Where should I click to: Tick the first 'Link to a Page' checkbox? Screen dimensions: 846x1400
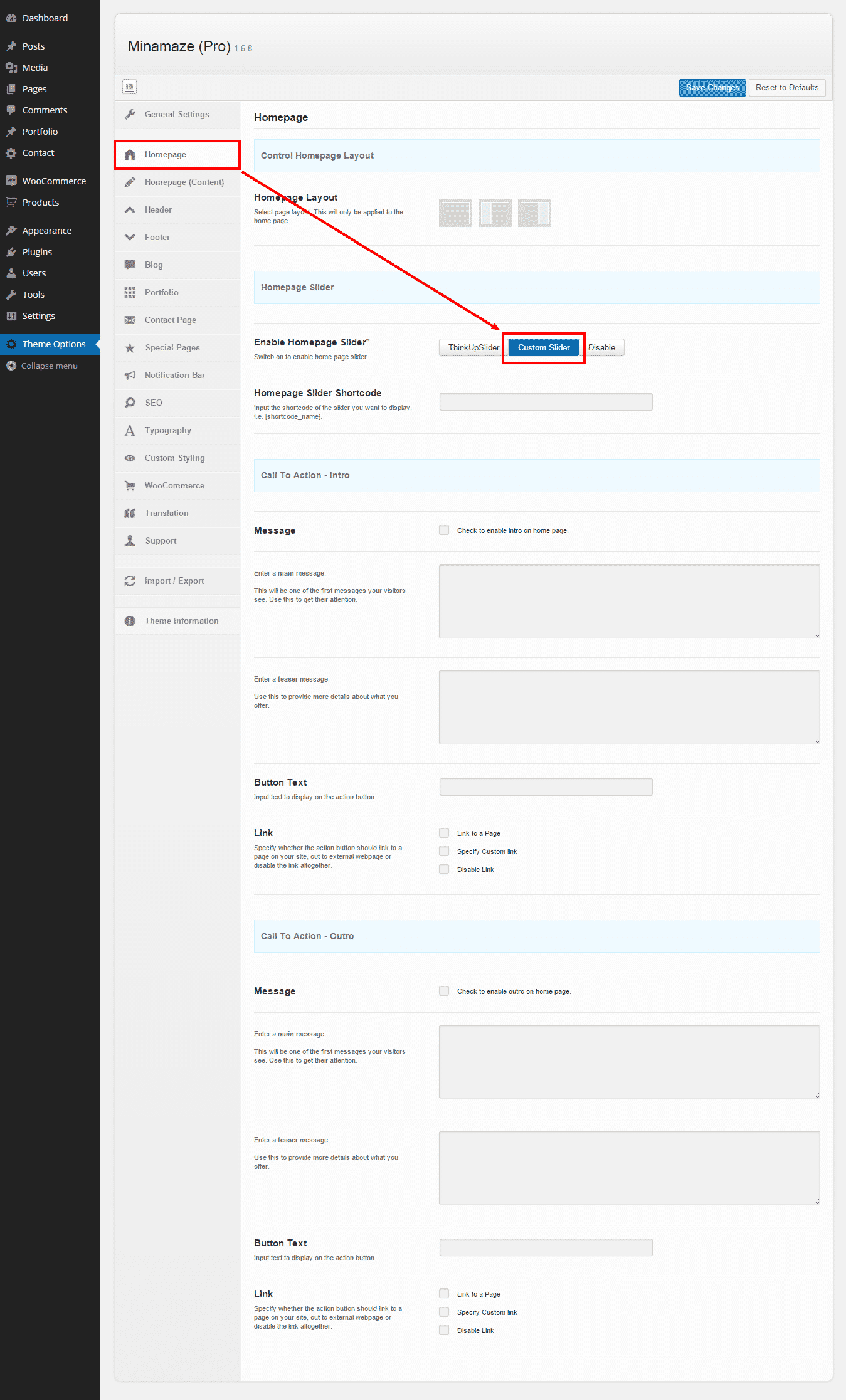444,833
